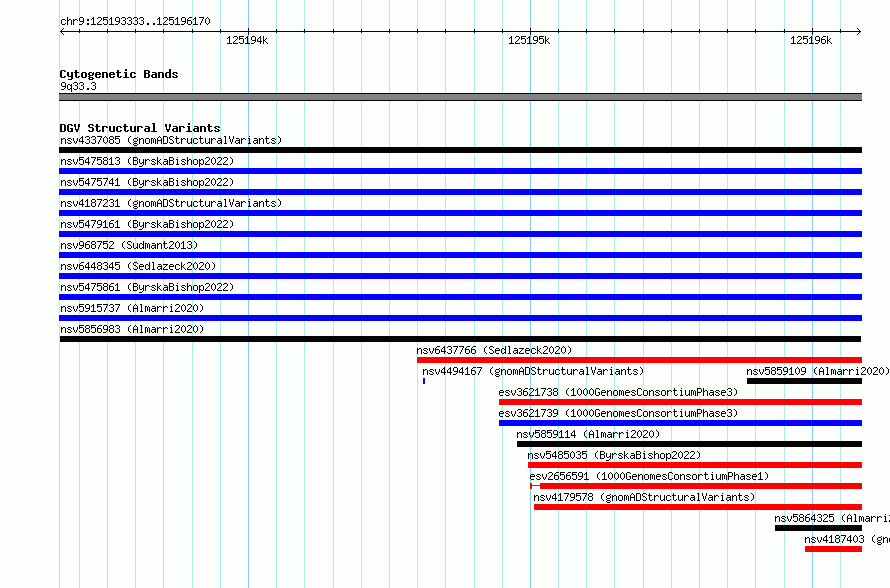Open the nsv6448345 Sedlazeck2020 variant
Viewport: 890px width, 588px height.
pos(138,266)
